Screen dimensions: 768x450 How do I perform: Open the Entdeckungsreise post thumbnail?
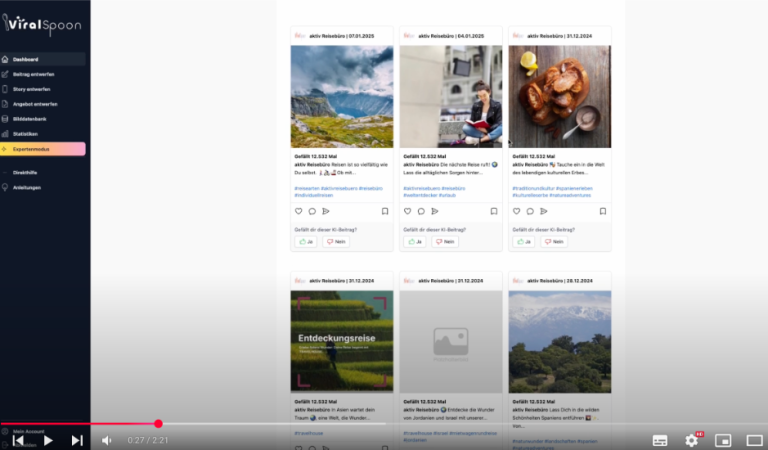pos(342,342)
